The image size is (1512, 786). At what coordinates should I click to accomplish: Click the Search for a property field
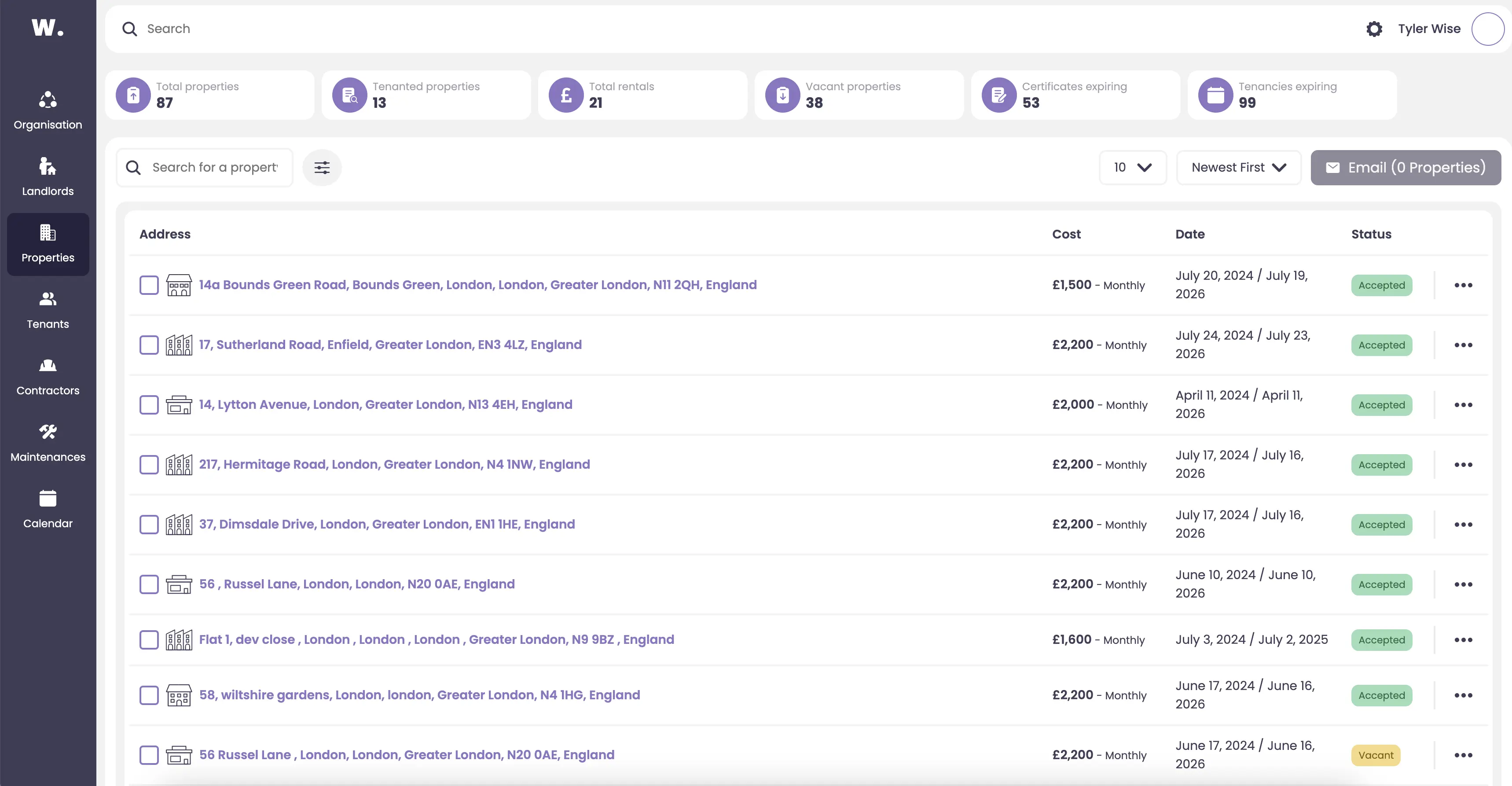pos(214,168)
